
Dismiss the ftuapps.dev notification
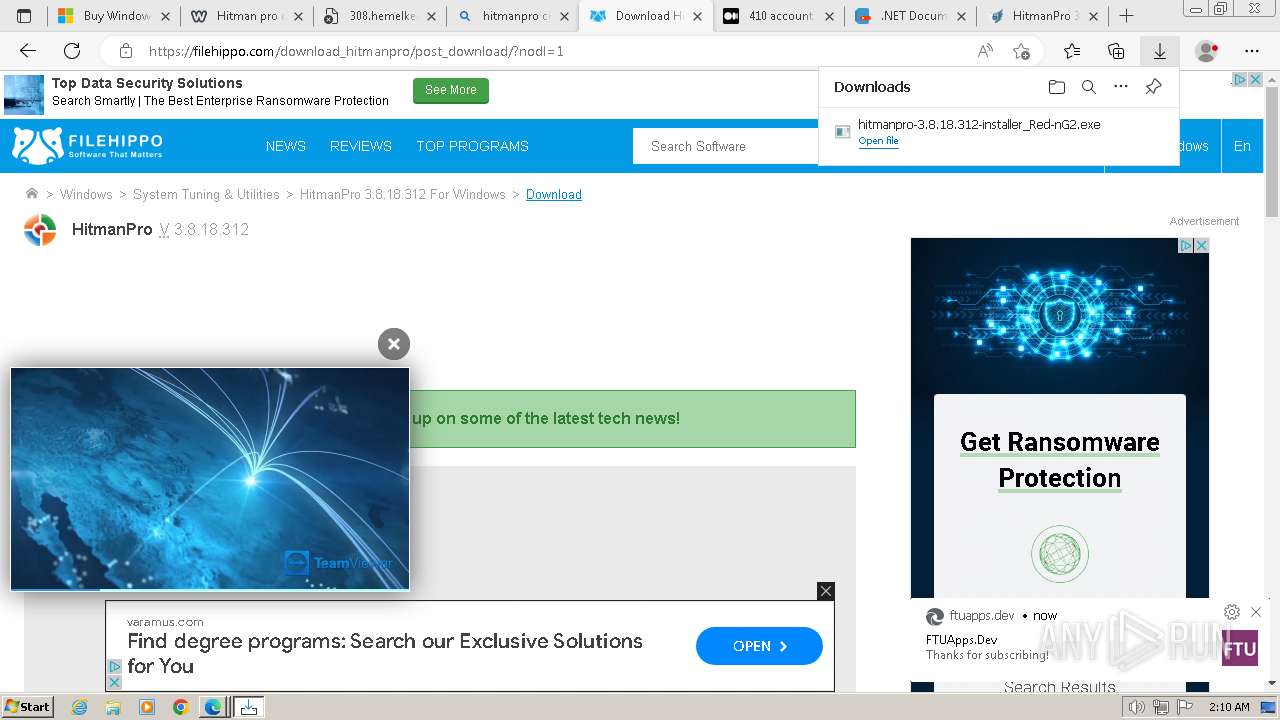[1256, 612]
